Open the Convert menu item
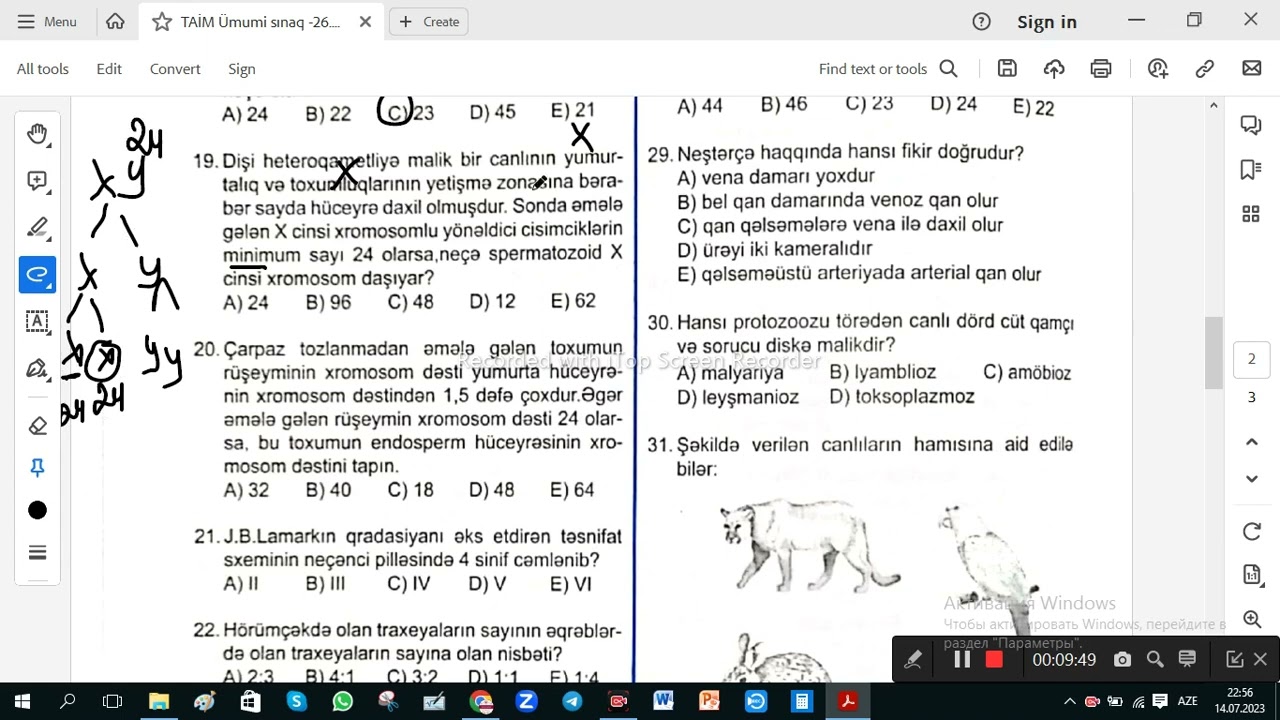This screenshot has height=720, width=1280. pos(175,69)
